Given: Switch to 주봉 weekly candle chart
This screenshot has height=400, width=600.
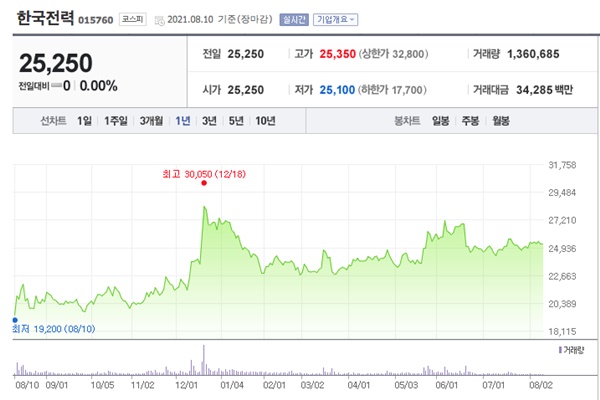Looking at the screenshot, I should click(470, 121).
